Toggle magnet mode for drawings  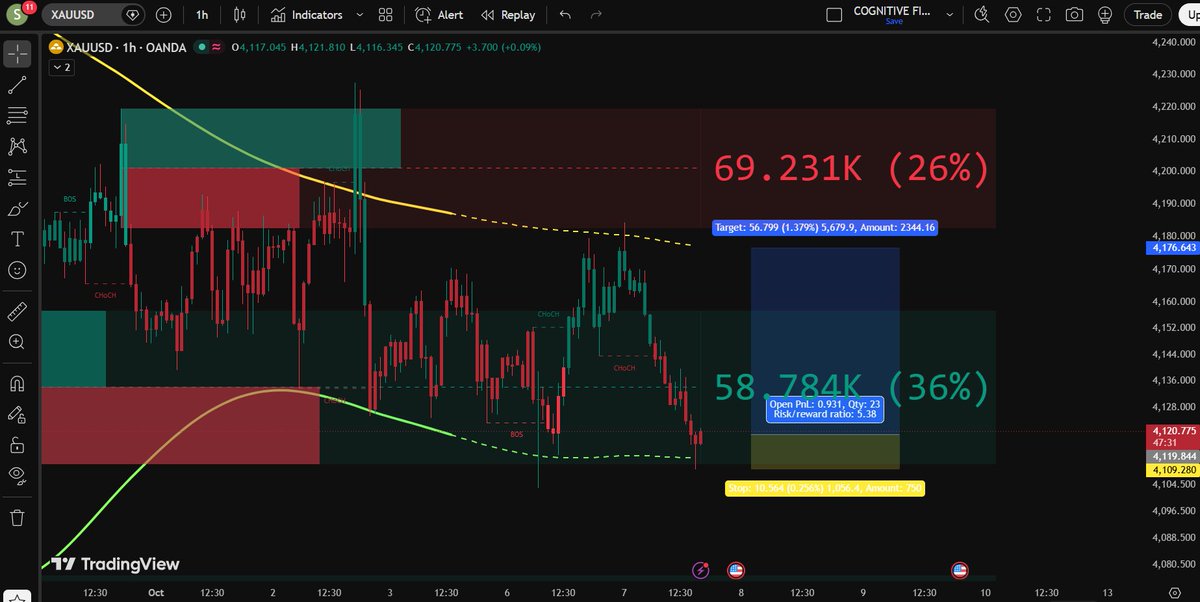tap(17, 383)
